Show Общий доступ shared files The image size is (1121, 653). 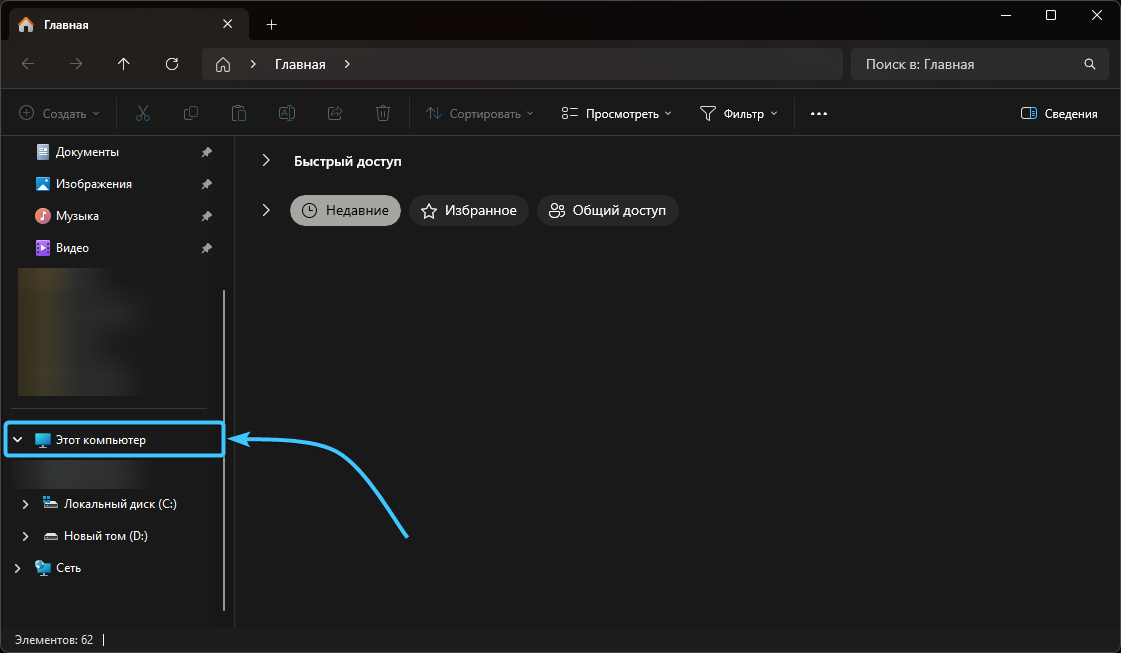click(x=608, y=210)
